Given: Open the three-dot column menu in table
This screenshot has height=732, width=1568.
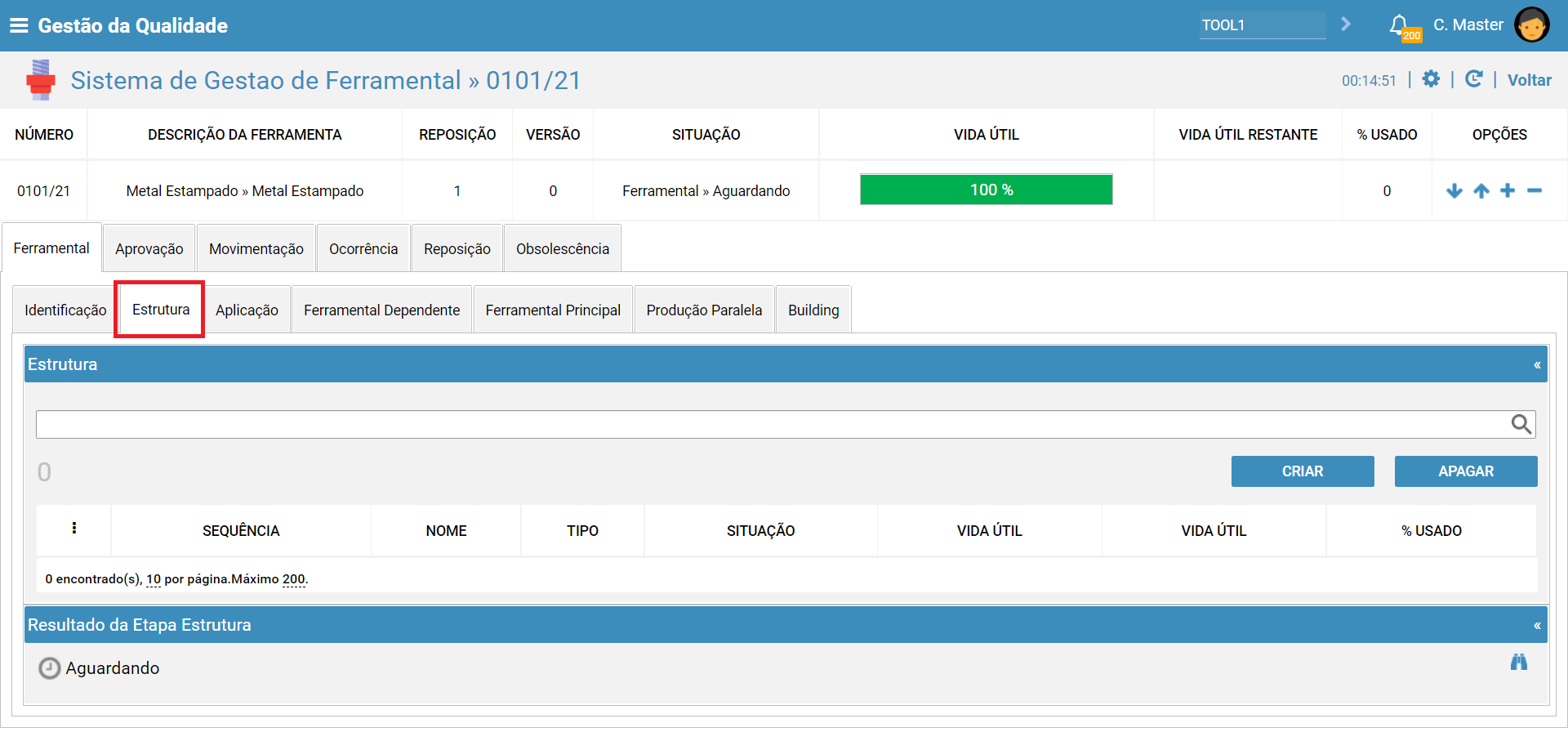Looking at the screenshot, I should pos(74,528).
